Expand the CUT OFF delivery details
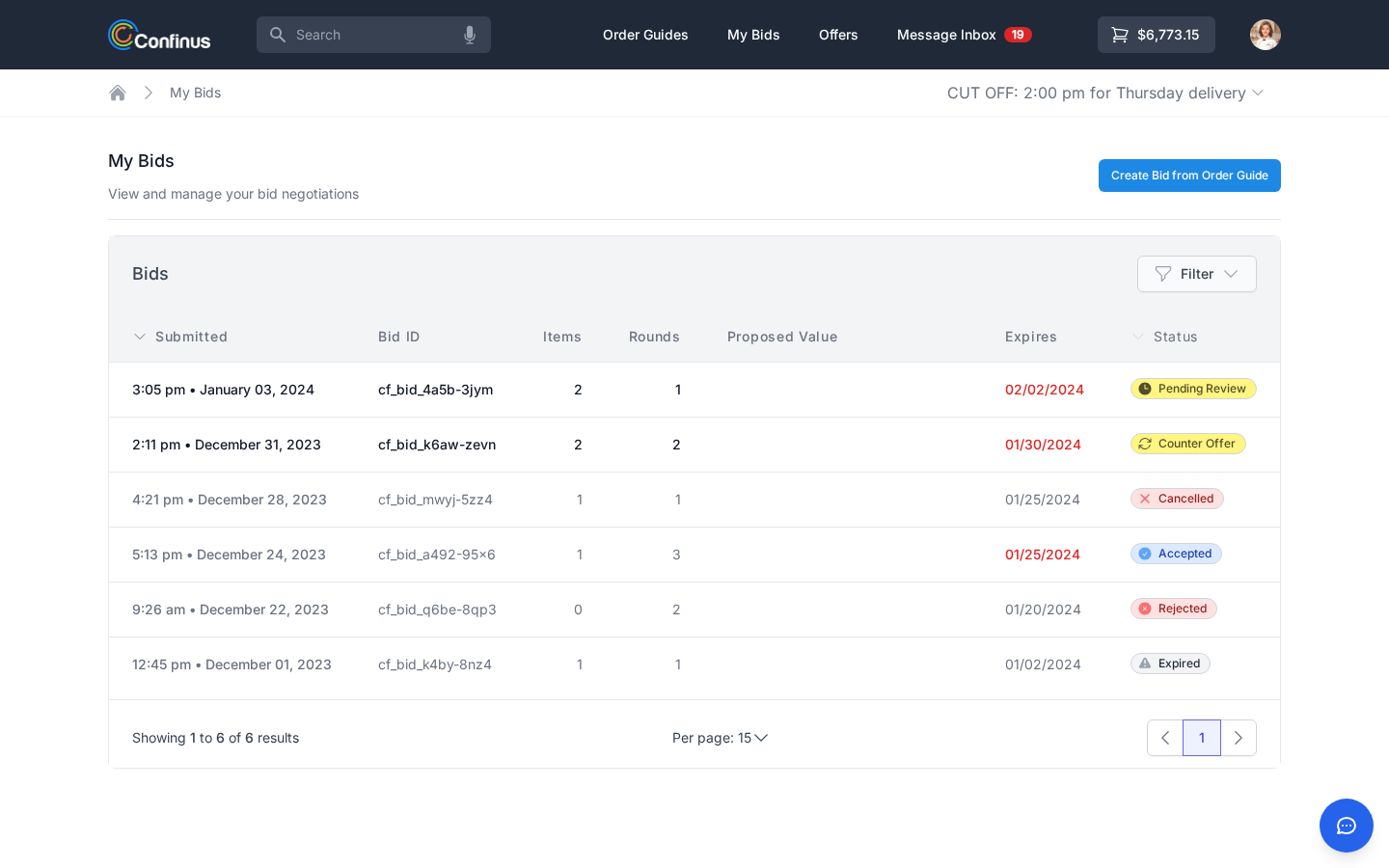This screenshot has height=868, width=1389. click(x=1258, y=93)
